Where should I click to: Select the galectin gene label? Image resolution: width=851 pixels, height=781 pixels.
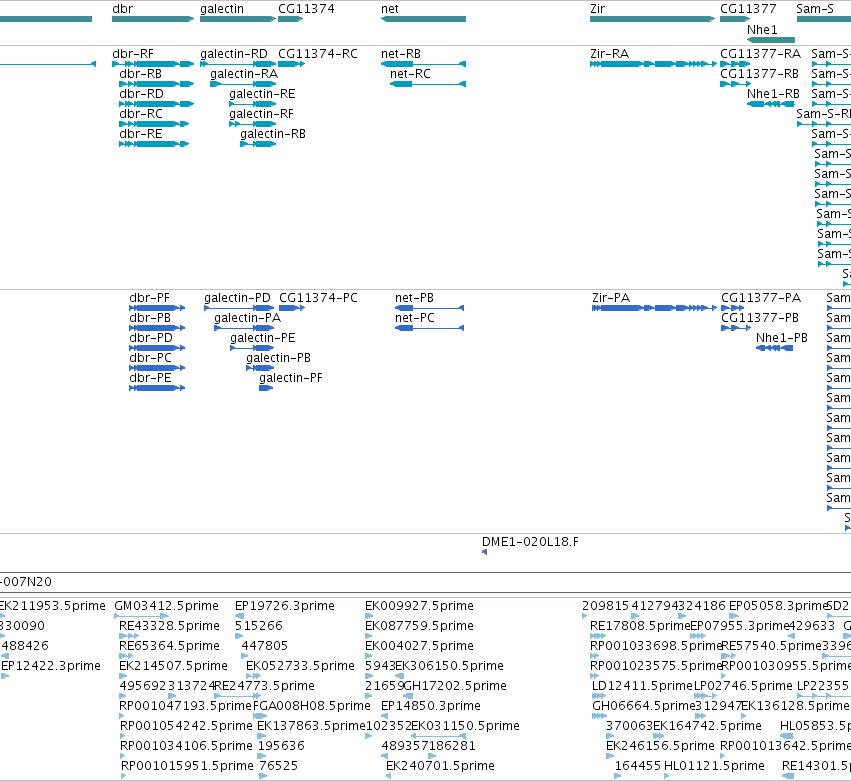222,9
